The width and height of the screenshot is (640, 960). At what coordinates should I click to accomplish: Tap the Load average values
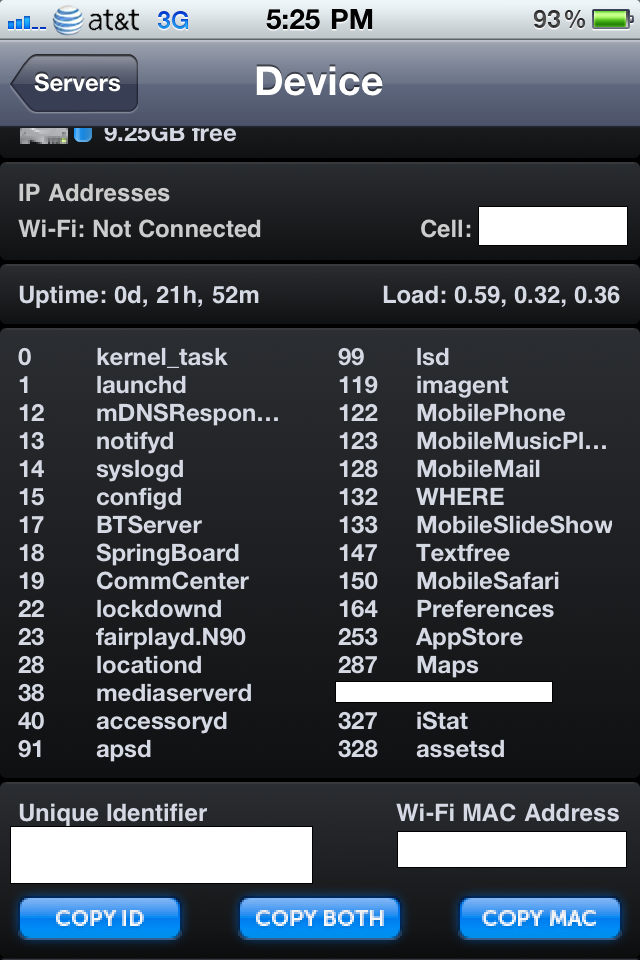point(501,295)
